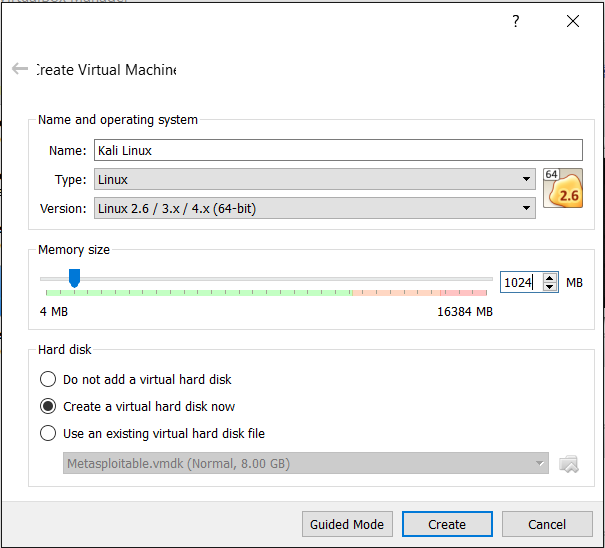This screenshot has width=605, height=548.
Task: Select Create a virtual hard disk now
Action: (48, 407)
